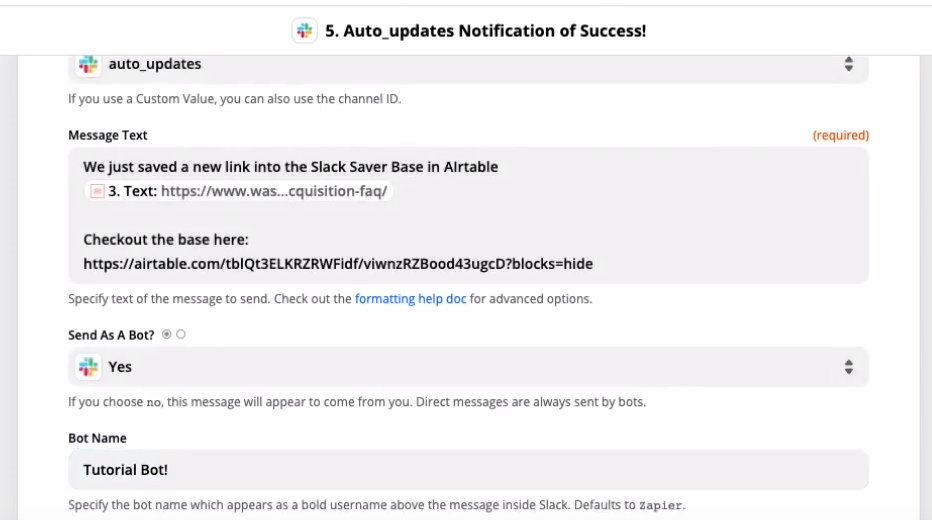This screenshot has height=520, width=932.
Task: Click the Message Text field label
Action: [x=108, y=135]
